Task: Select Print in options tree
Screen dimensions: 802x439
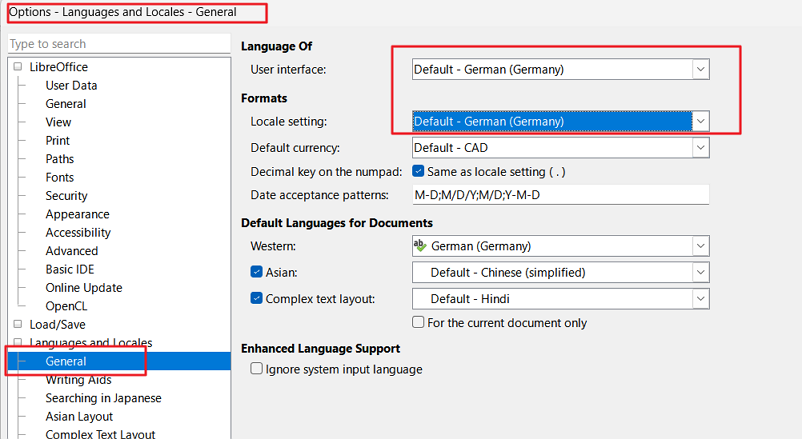Action: pos(57,141)
